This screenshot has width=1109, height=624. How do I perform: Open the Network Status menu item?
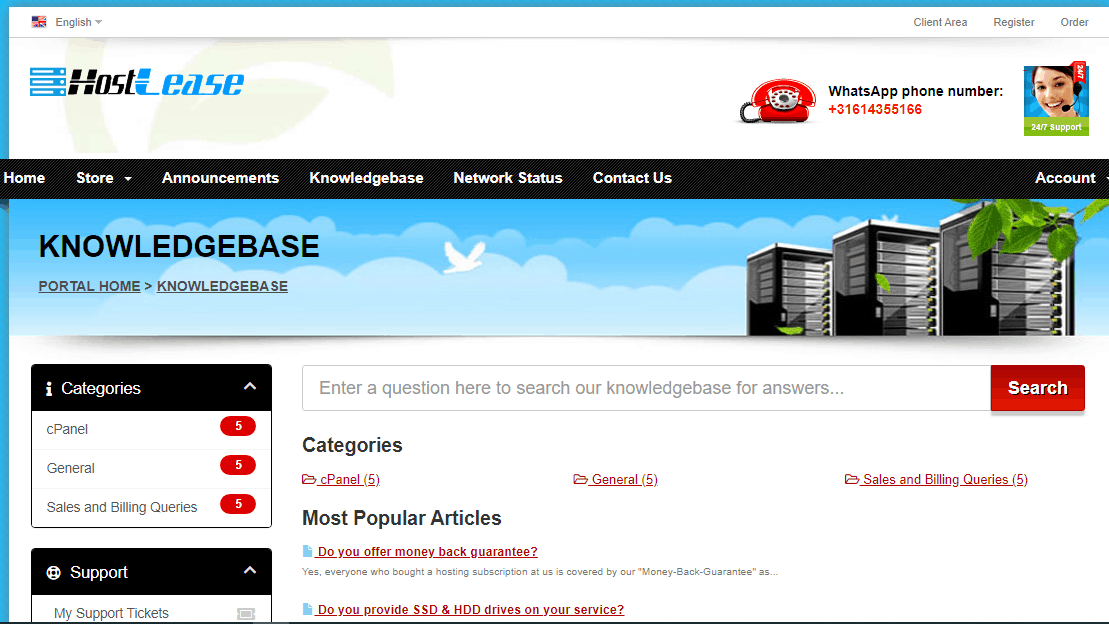(508, 178)
